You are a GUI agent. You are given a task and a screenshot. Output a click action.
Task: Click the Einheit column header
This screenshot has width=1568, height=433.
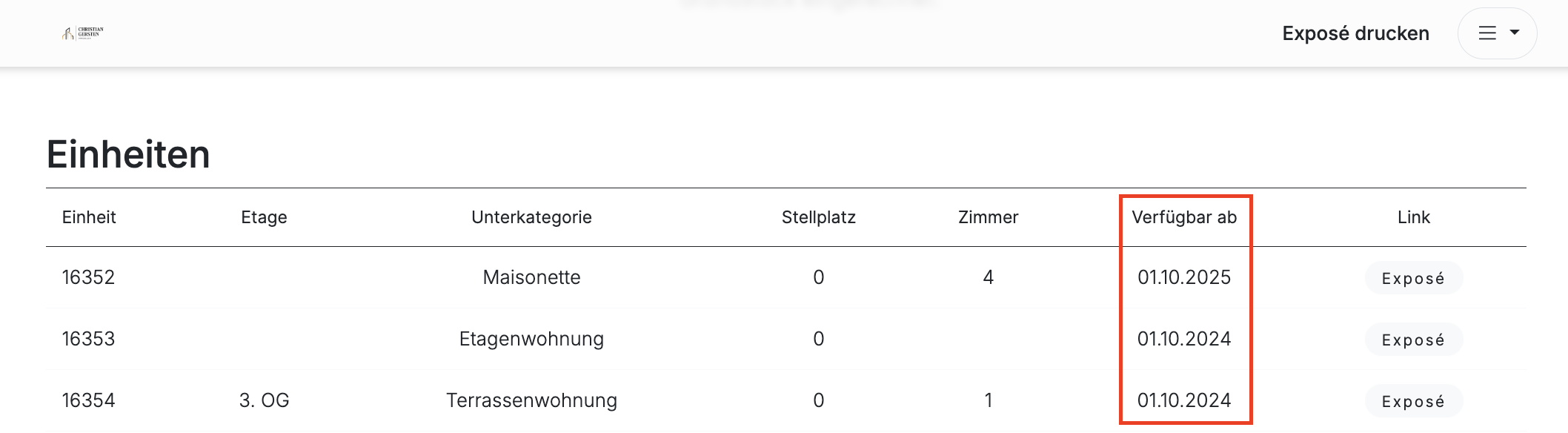tap(89, 217)
